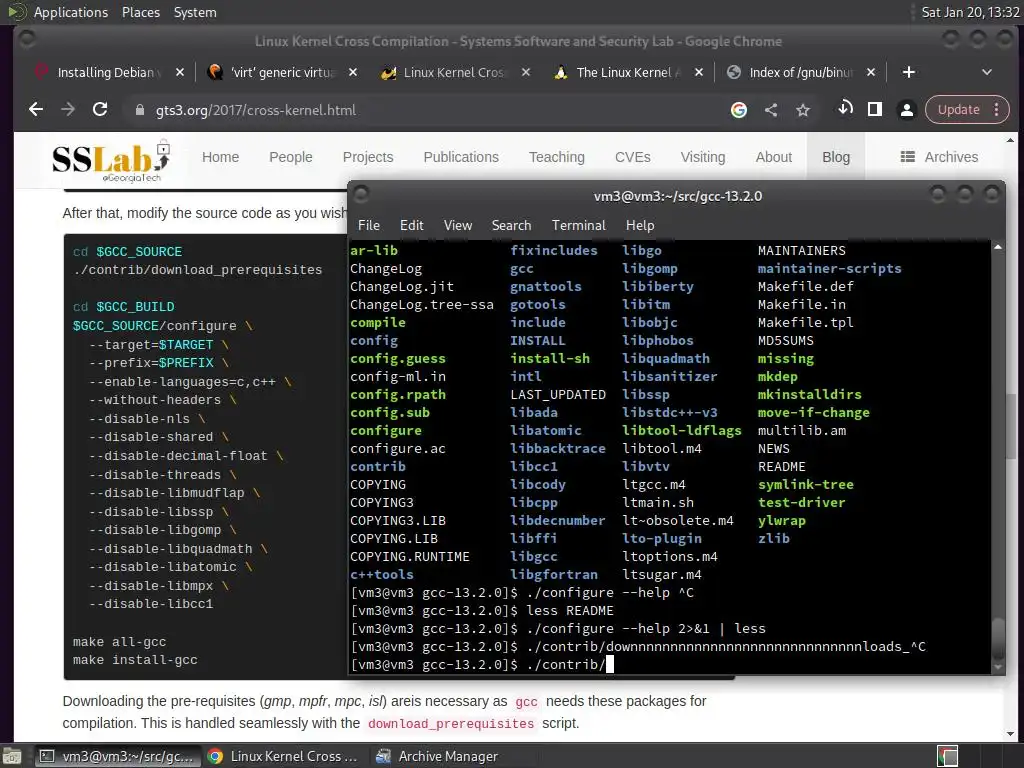
Task: Click Chrome's forward arrow
Action: (68, 110)
